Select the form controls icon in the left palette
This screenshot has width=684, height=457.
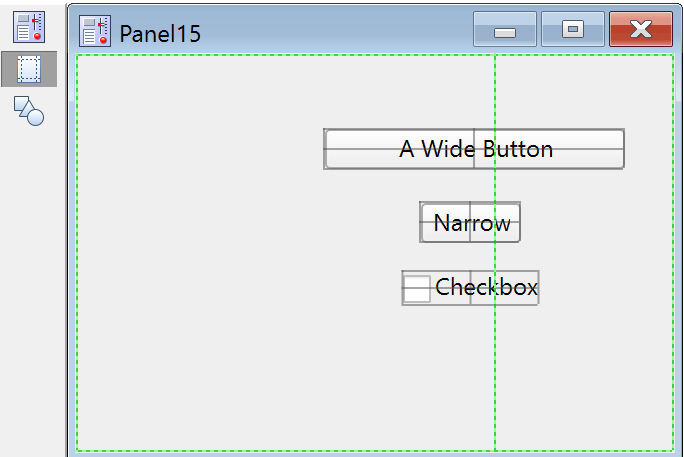(28, 27)
